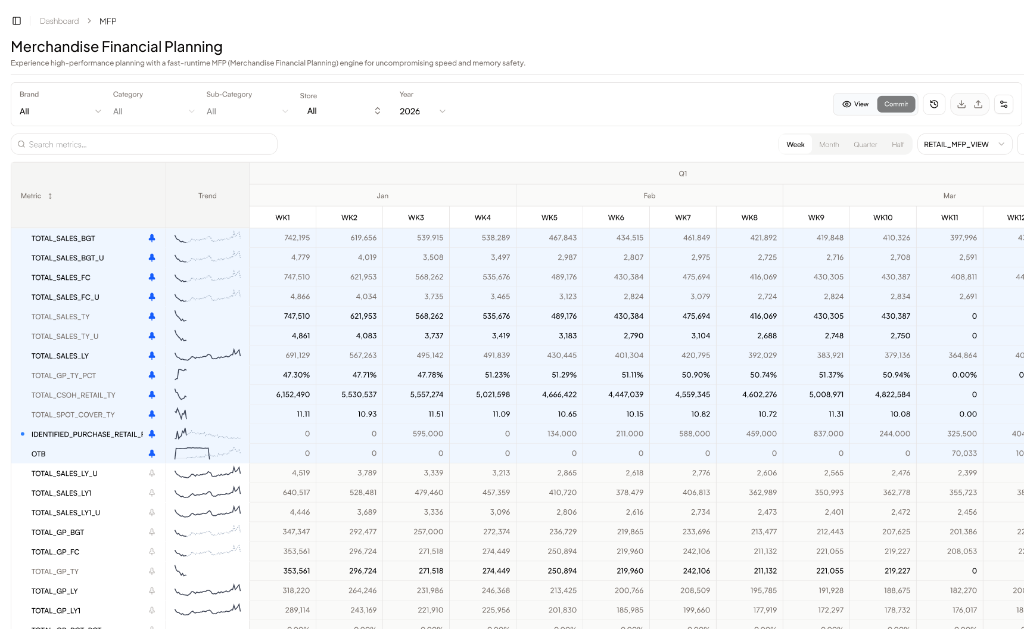Open the Store selector
Screen dimensions: 1024x629
click(344, 111)
